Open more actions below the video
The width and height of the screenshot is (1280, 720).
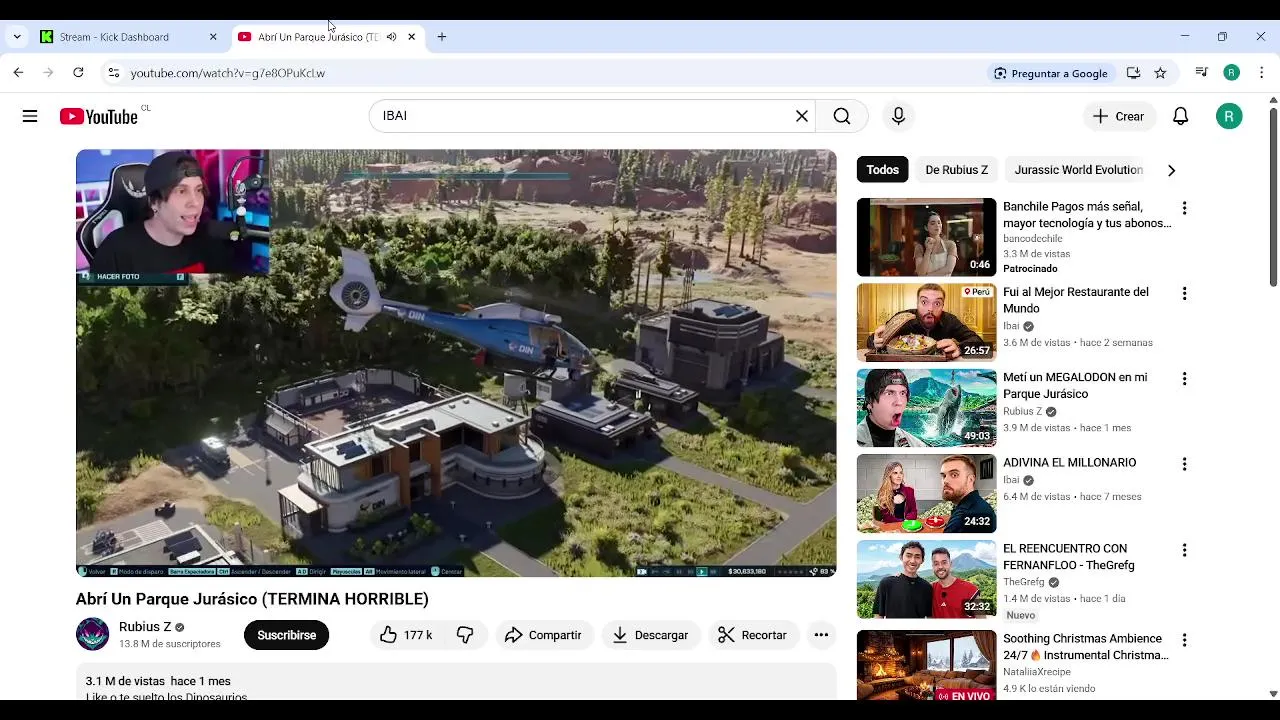coord(821,635)
